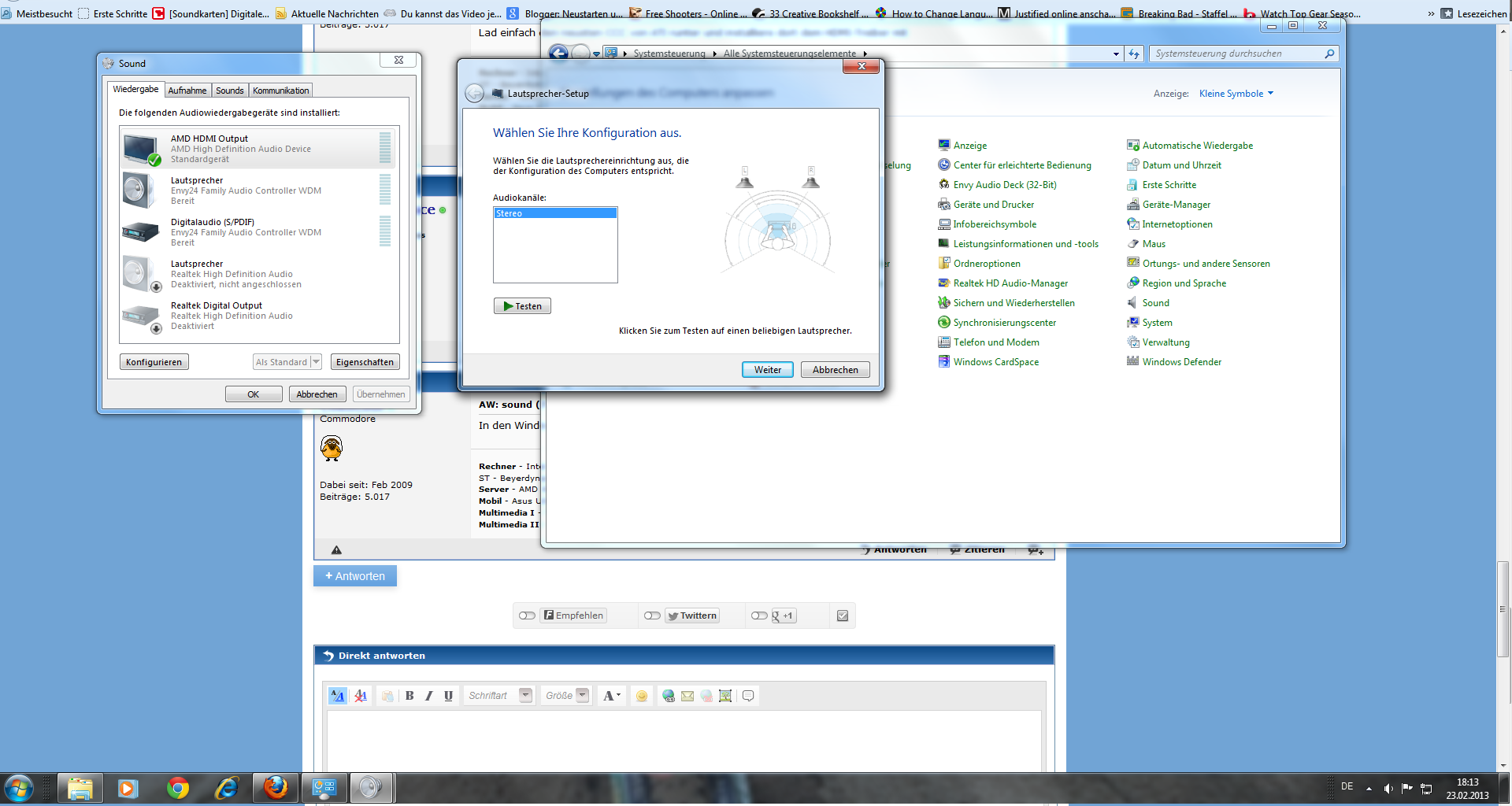Refresh control panel address bar

click(x=1134, y=54)
